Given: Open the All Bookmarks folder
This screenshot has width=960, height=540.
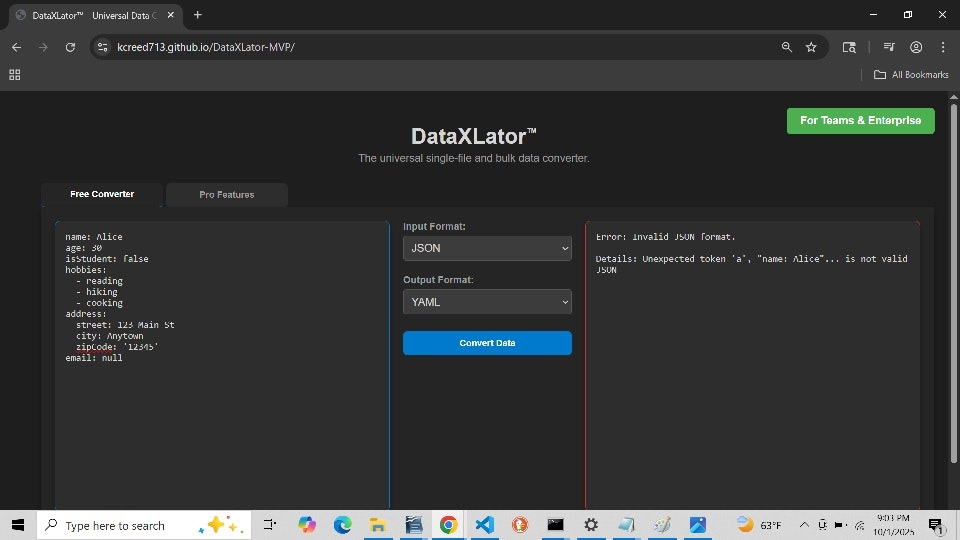Looking at the screenshot, I should 911,75.
